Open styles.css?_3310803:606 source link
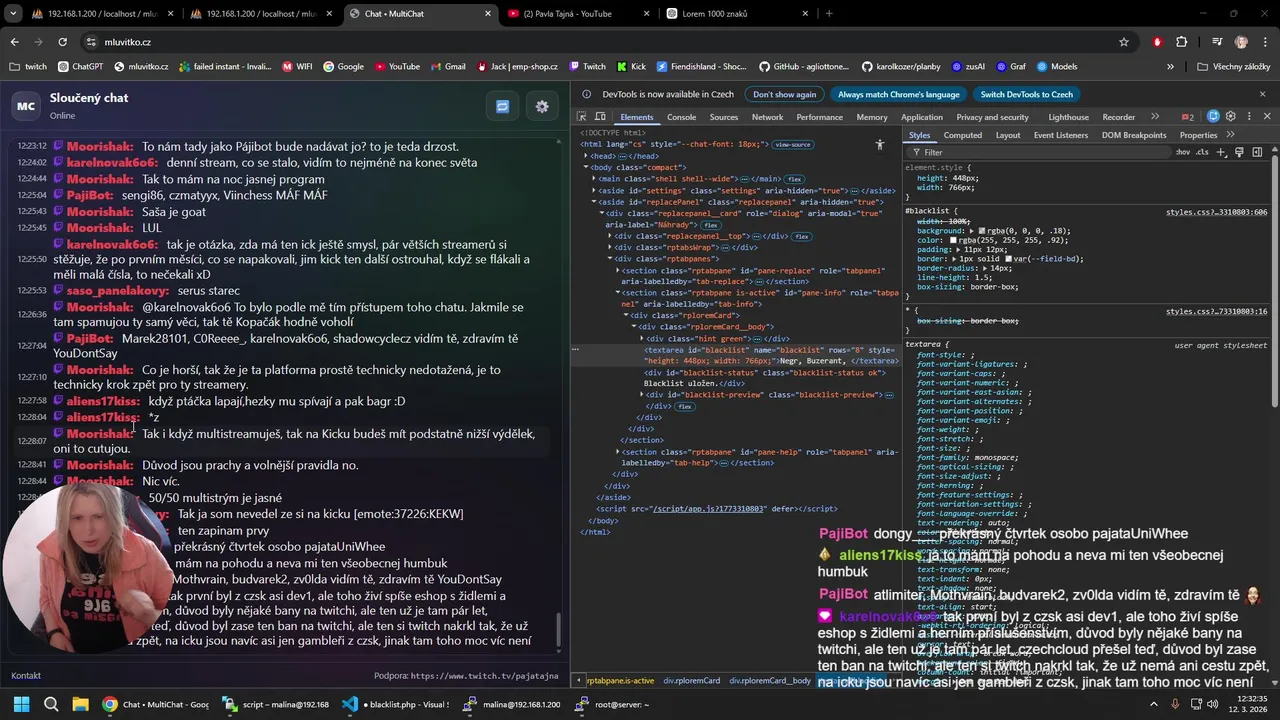The width and height of the screenshot is (1280, 720). 1216,212
